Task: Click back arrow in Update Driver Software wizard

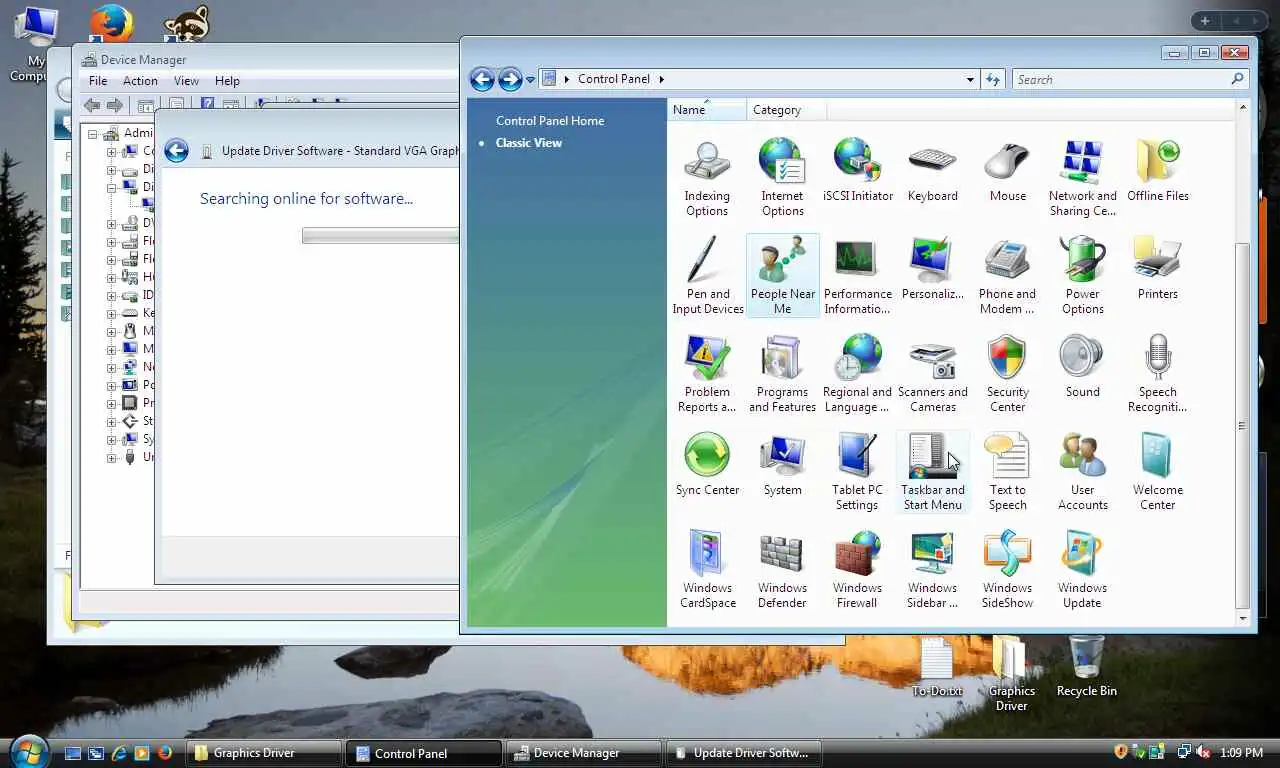Action: pos(176,151)
